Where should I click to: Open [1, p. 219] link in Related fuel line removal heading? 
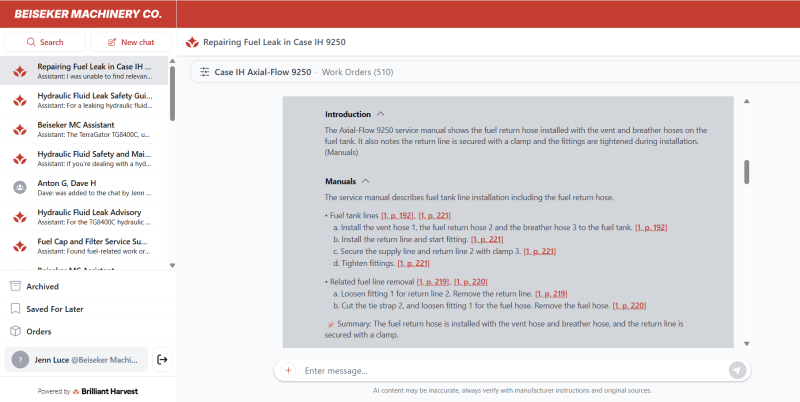pos(433,282)
